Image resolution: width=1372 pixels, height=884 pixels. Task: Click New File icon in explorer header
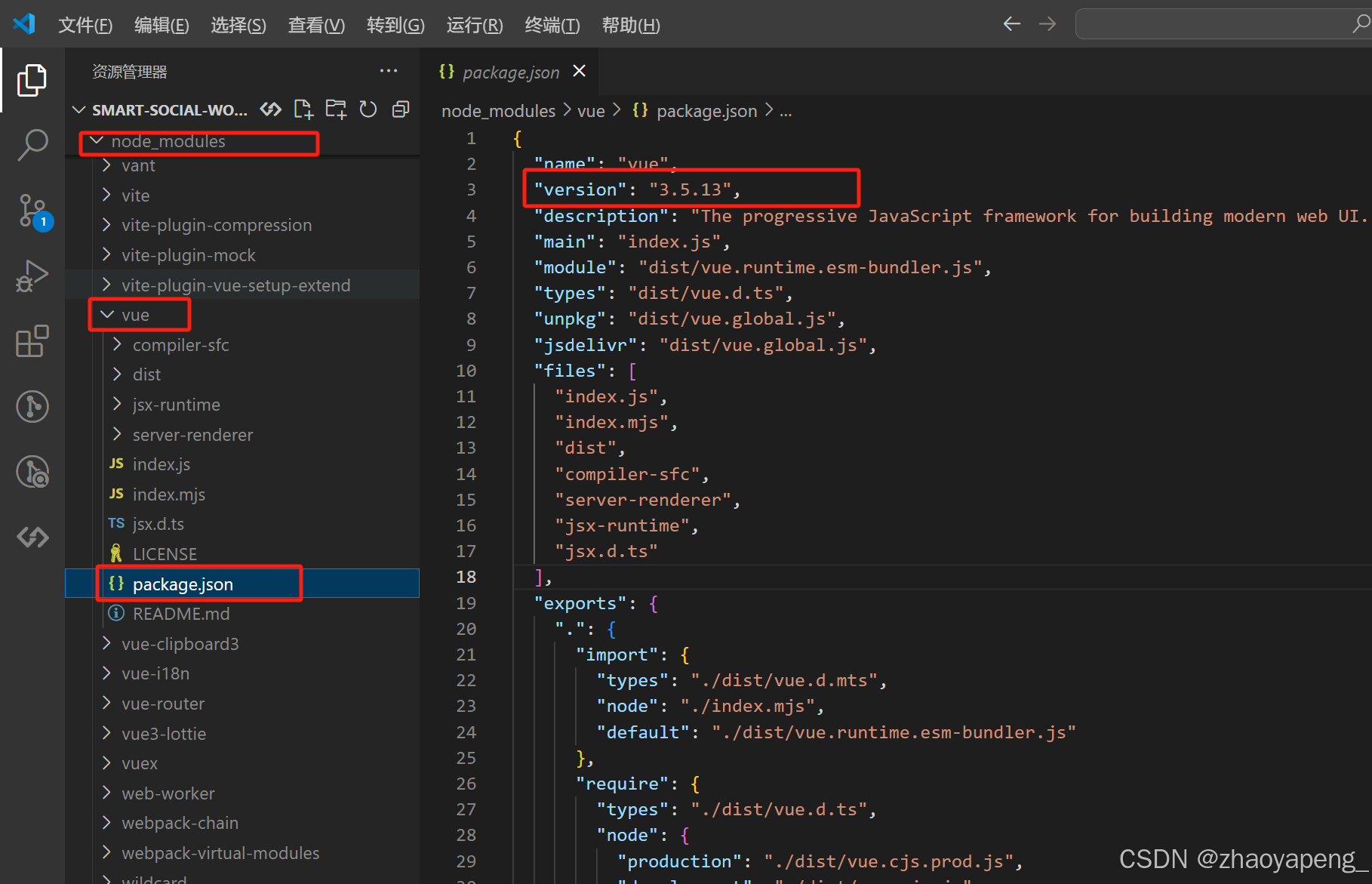tap(303, 109)
